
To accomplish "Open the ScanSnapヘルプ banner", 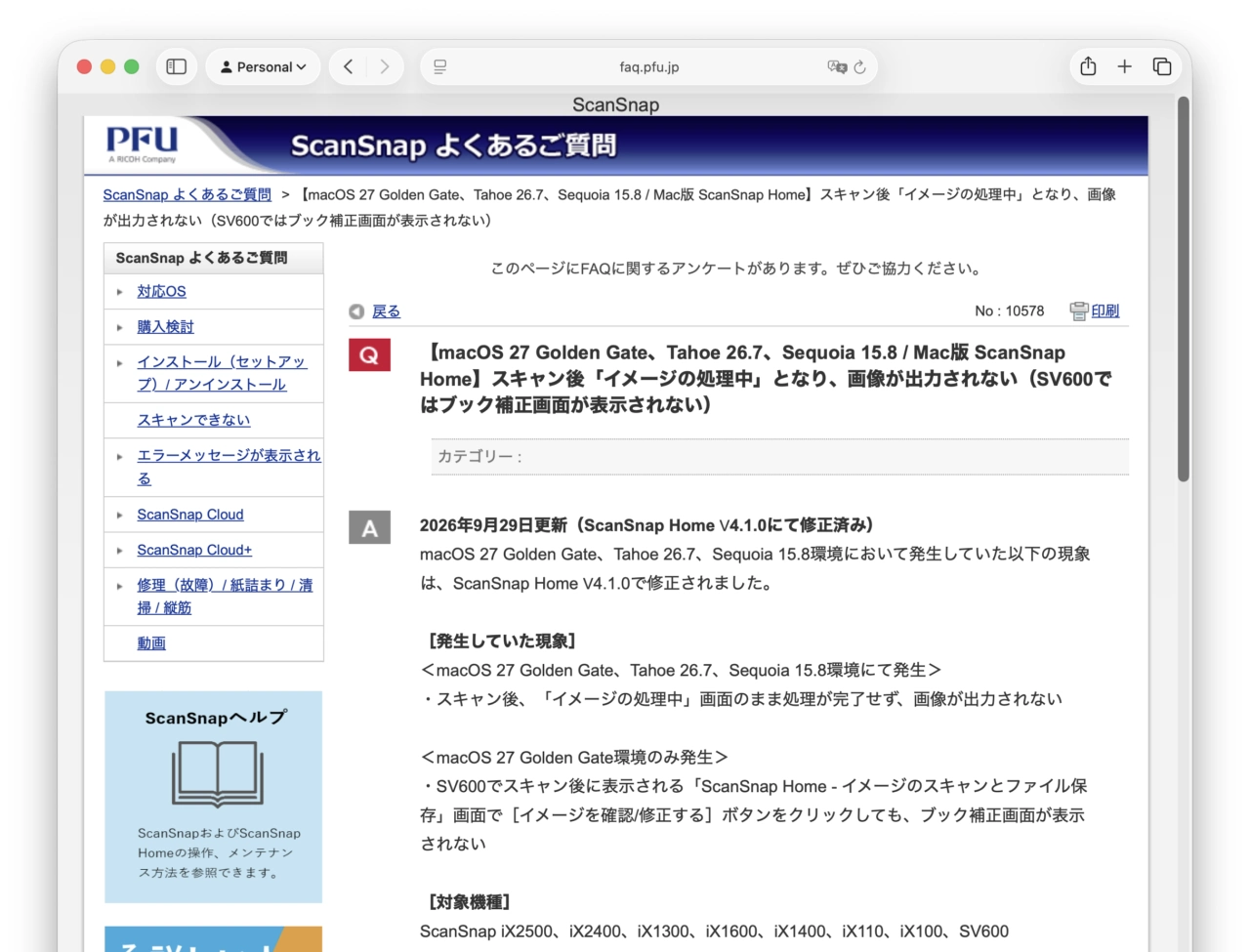I will pyautogui.click(x=213, y=797).
